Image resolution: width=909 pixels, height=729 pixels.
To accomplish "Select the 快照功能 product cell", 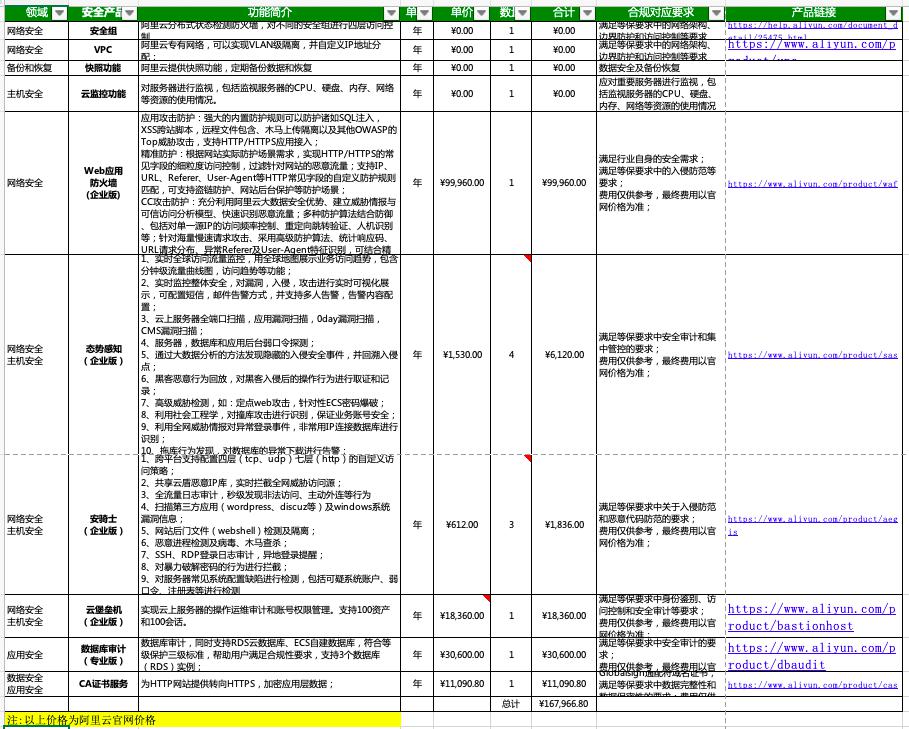I will click(x=103, y=68).
